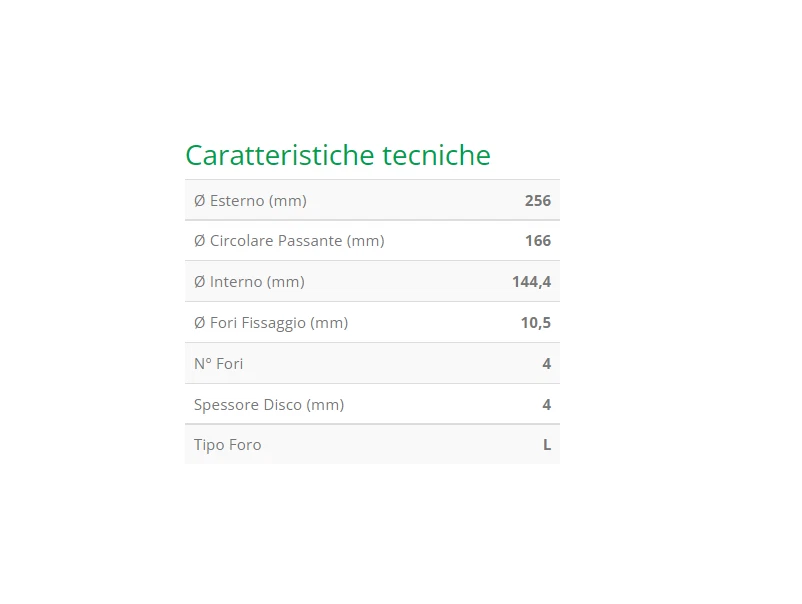Screen dimensions: 802x604
Task: Click the Ø symbol before Esterno
Action: [x=200, y=201]
